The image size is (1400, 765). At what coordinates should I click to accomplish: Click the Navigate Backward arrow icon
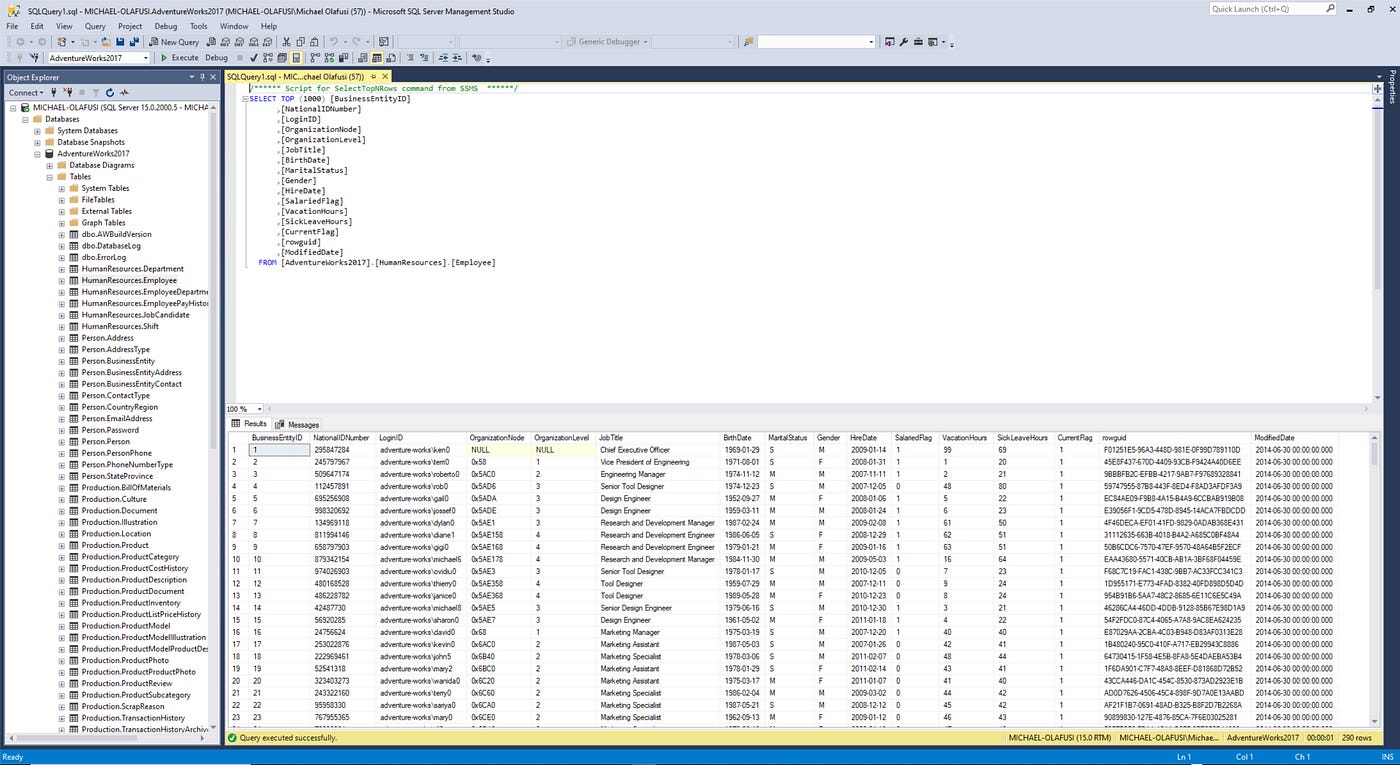20,42
